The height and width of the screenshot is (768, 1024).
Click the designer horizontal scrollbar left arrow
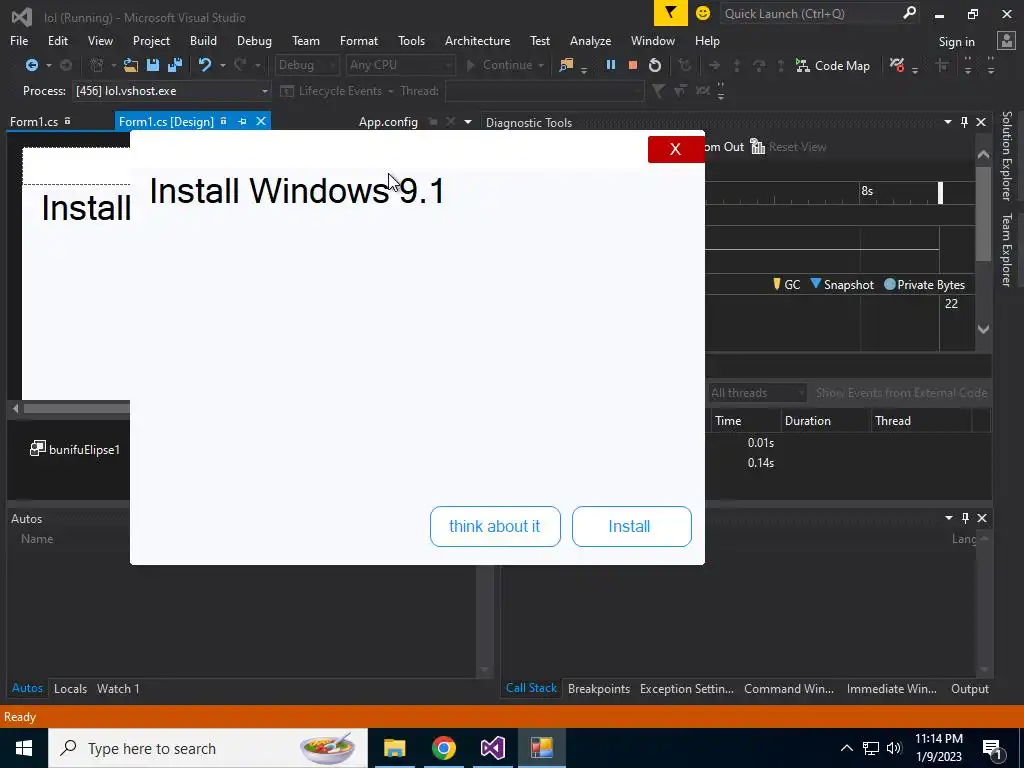16,409
